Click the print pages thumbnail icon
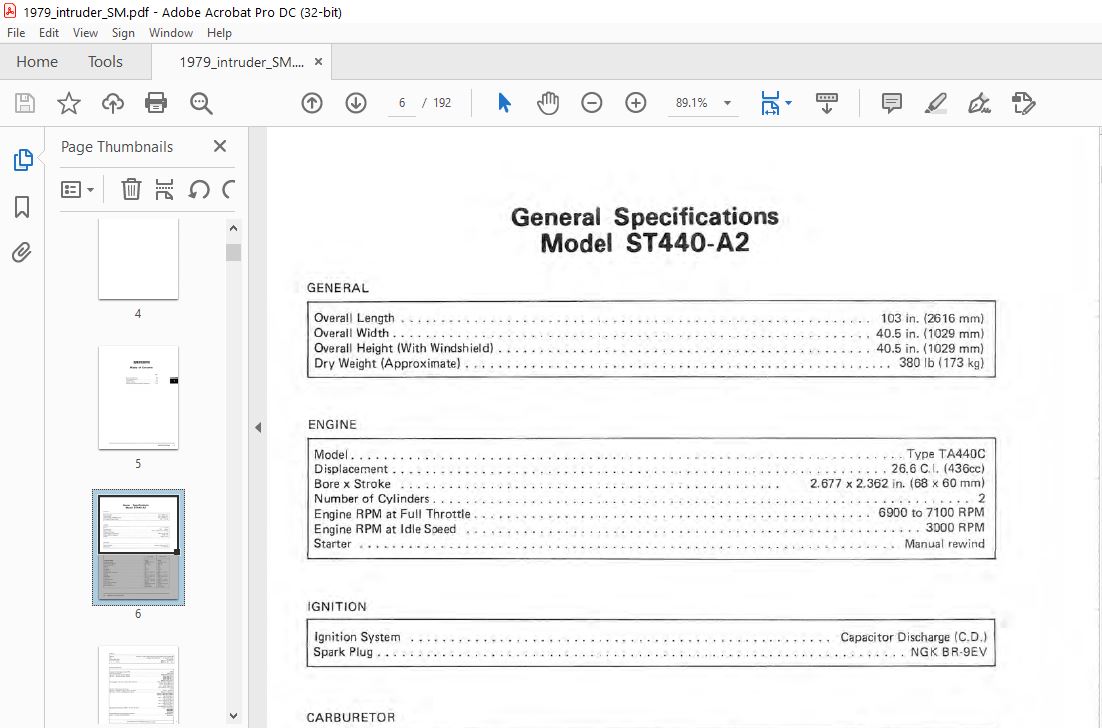This screenshot has width=1102, height=728. (x=164, y=189)
